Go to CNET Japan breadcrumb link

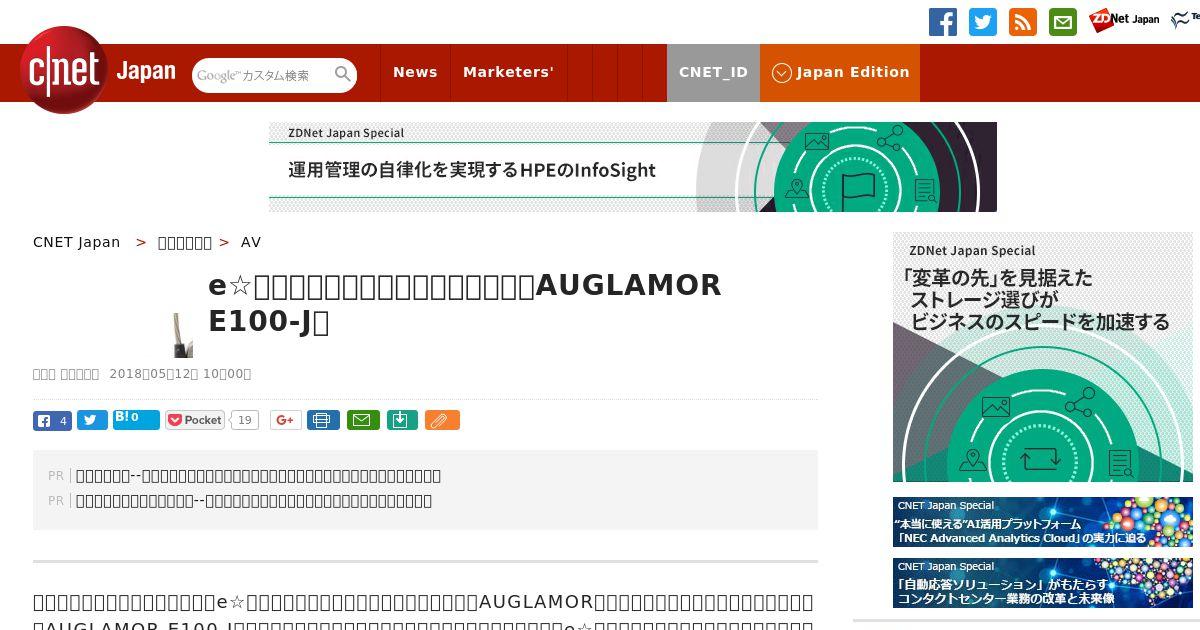76,242
